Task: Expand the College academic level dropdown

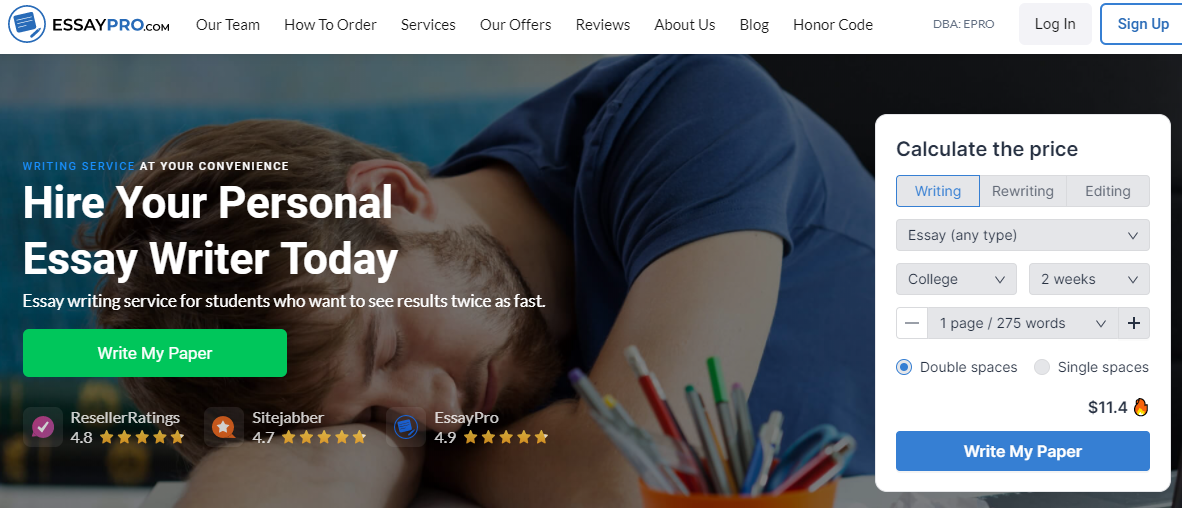Action: tap(956, 279)
